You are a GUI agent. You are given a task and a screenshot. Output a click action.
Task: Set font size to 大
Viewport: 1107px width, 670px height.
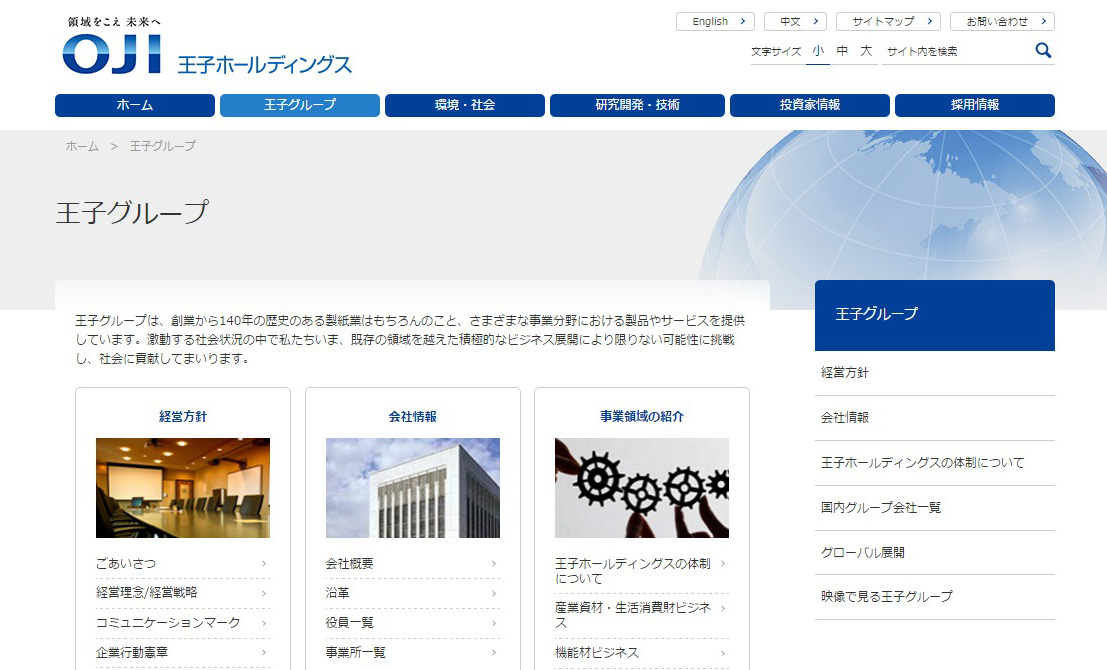click(866, 51)
